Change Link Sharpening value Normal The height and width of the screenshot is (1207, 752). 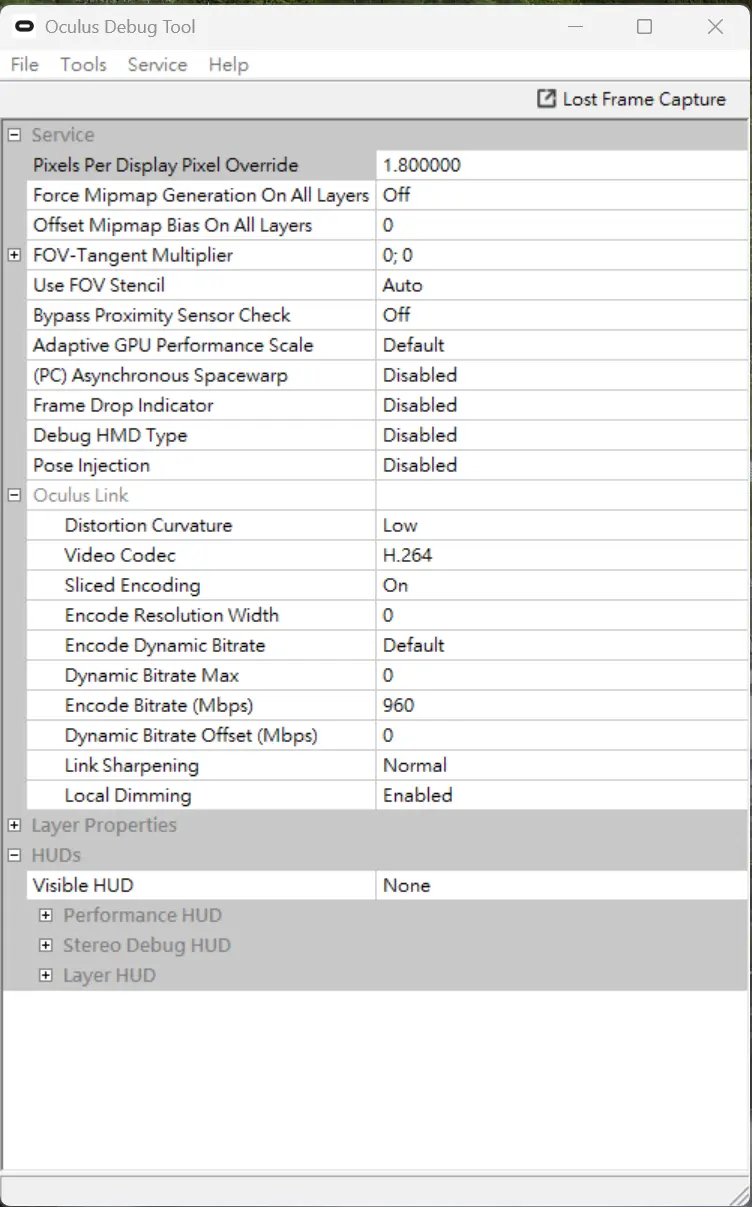point(562,765)
